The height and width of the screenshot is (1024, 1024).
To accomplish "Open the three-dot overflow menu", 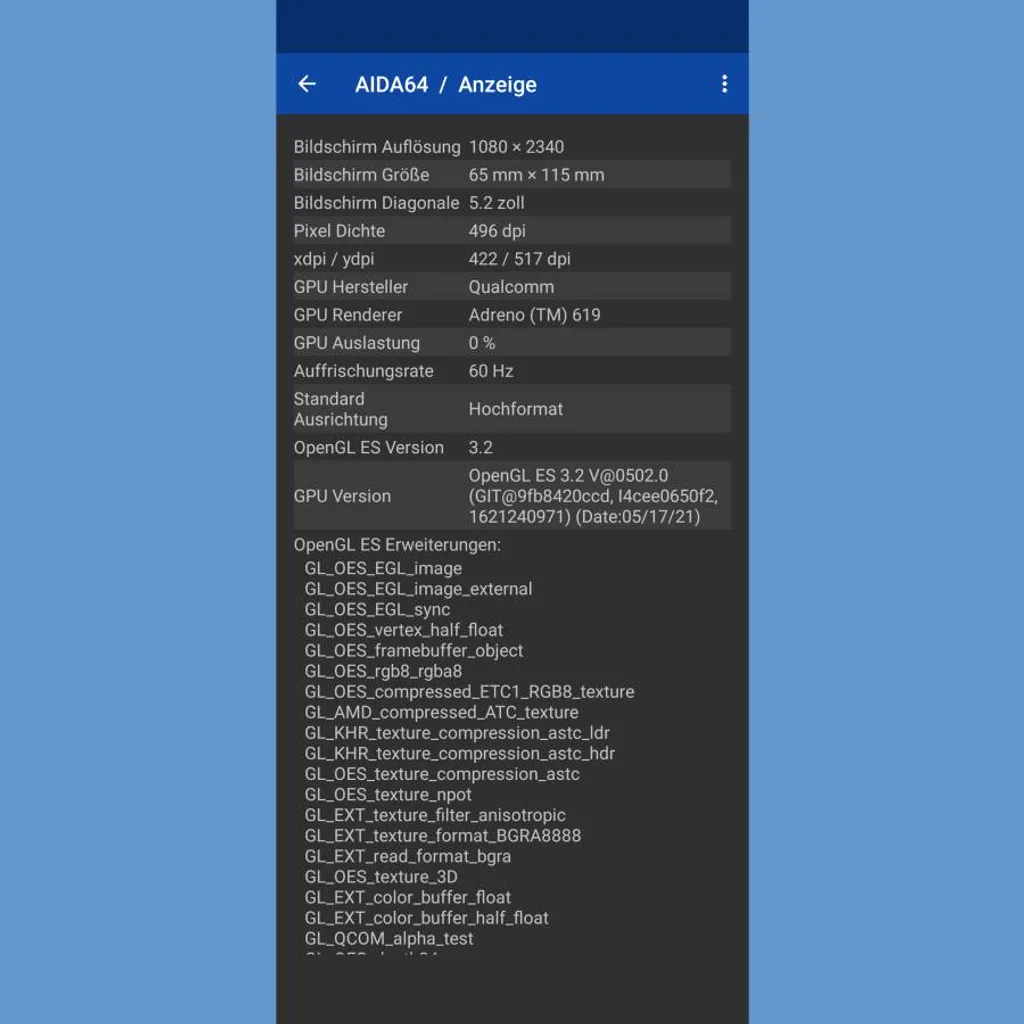I will pos(724,84).
